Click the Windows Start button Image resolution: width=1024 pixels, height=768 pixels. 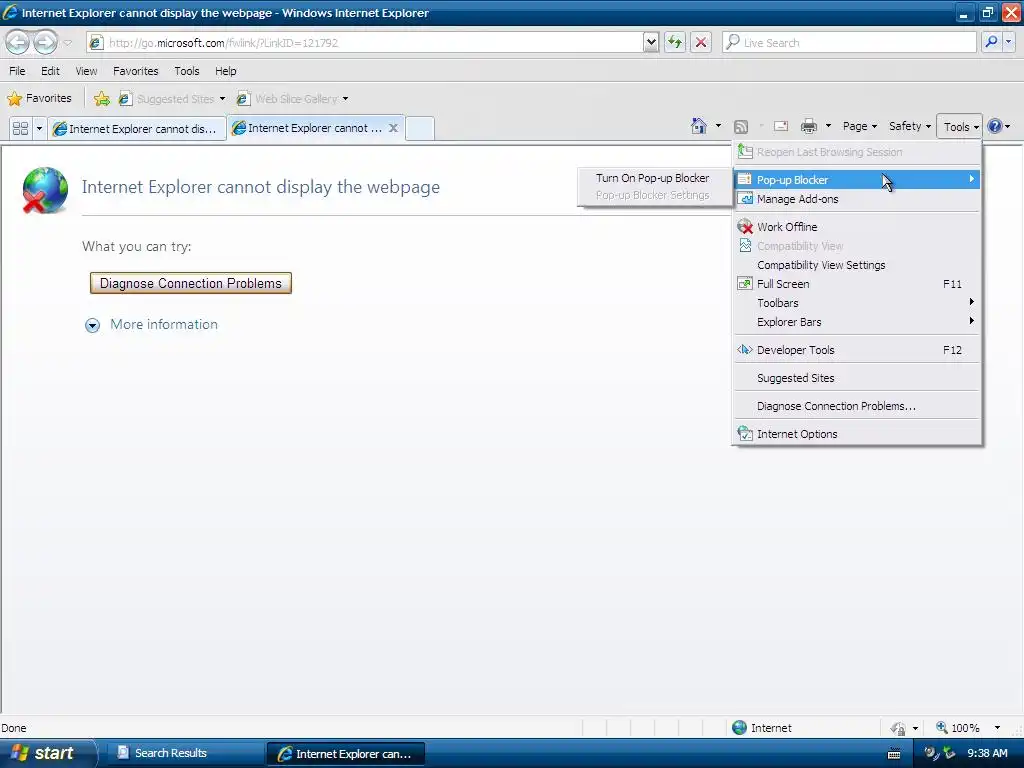(x=47, y=753)
